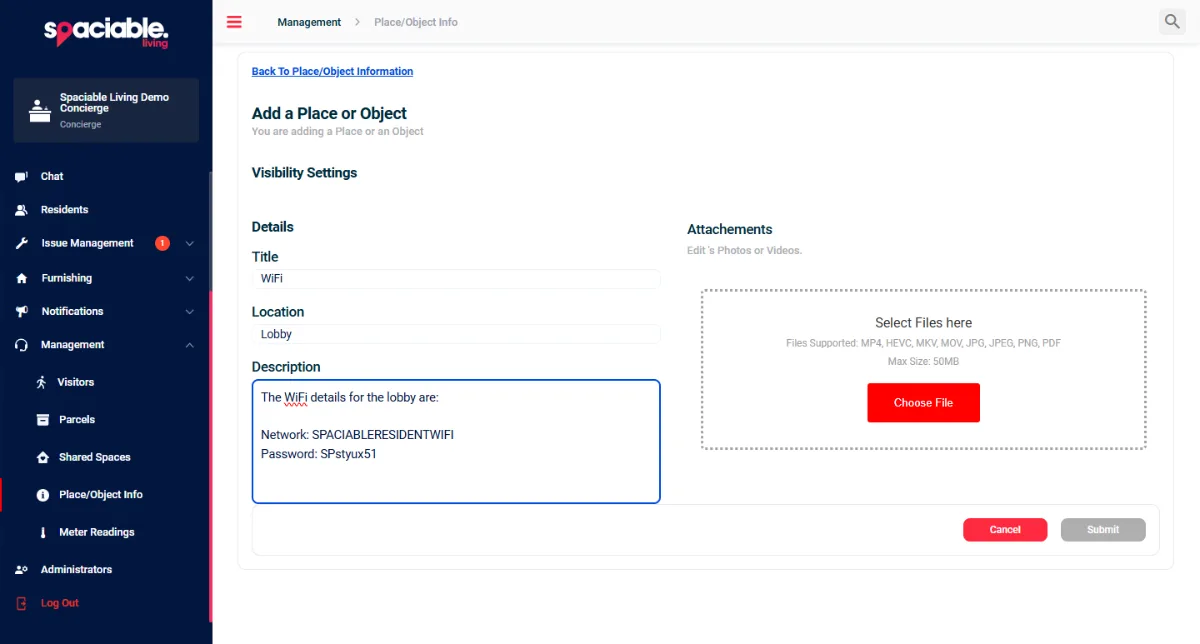Screen dimensions: 1200x644
Task: Click the Log Out door icon
Action: coord(21,603)
